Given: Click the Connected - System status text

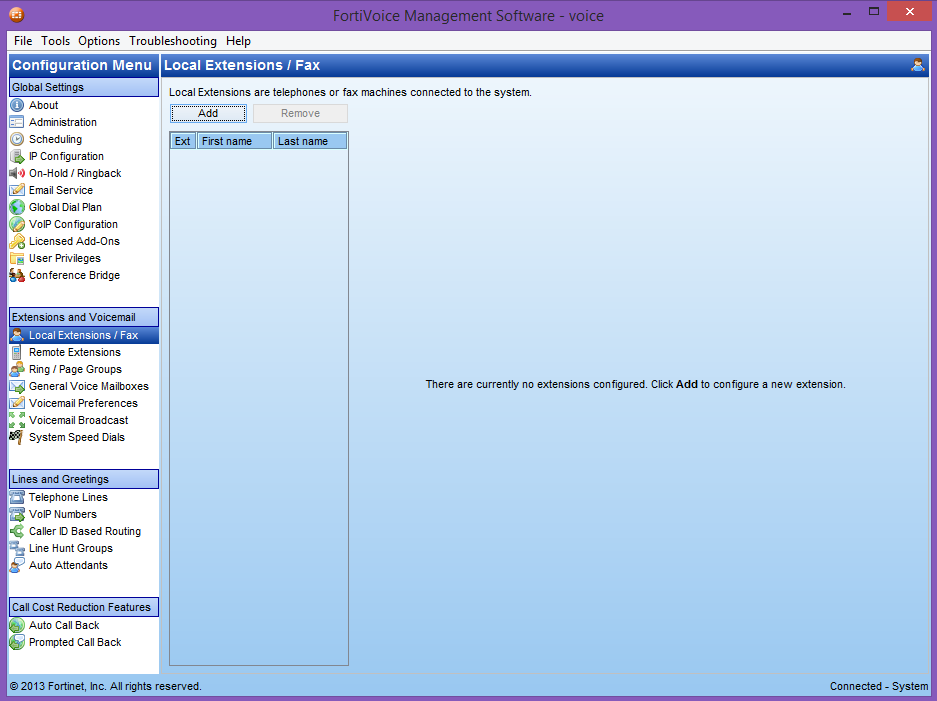Looking at the screenshot, I should tap(879, 686).
